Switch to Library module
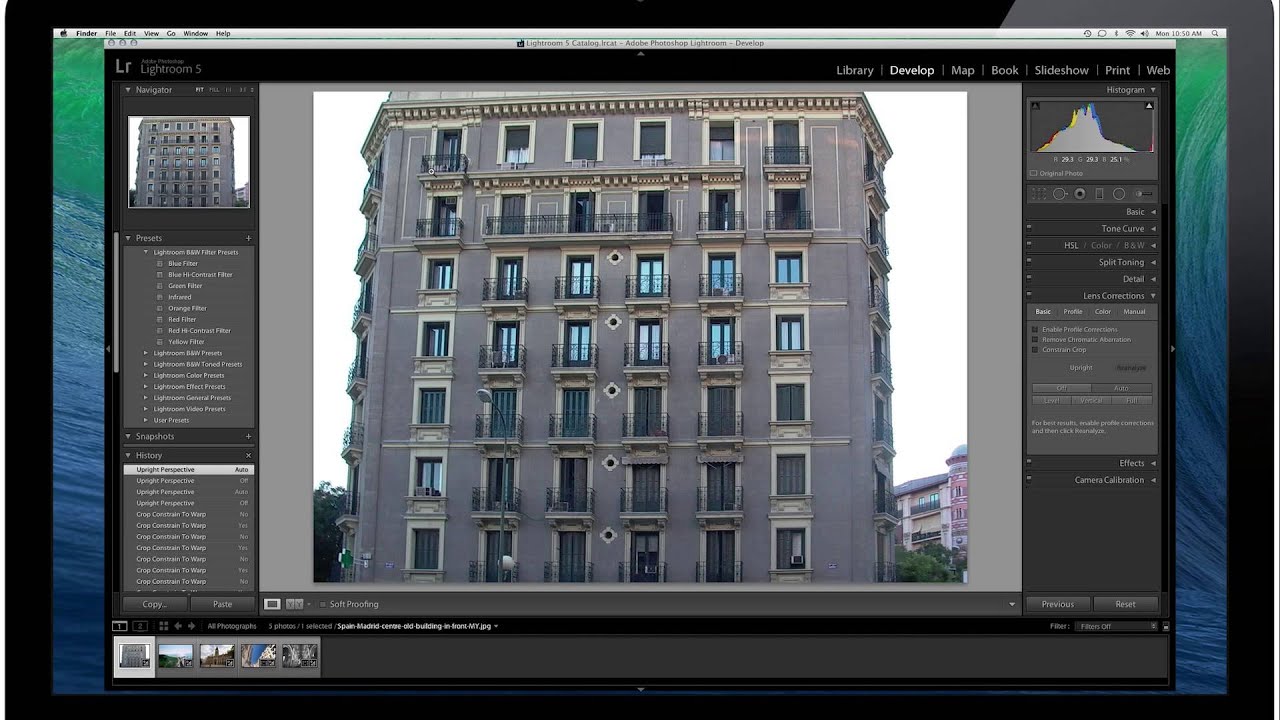Image resolution: width=1280 pixels, height=720 pixels. [x=855, y=70]
